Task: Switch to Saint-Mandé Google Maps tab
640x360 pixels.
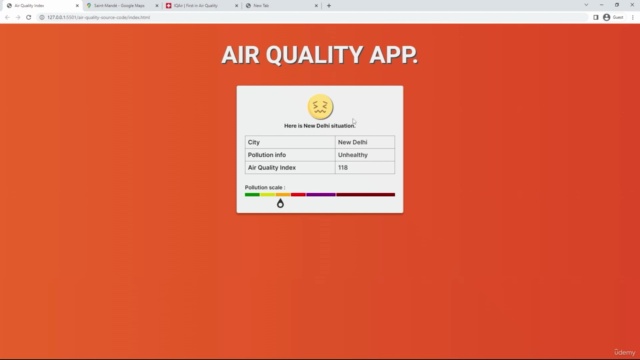Action: pos(122,6)
